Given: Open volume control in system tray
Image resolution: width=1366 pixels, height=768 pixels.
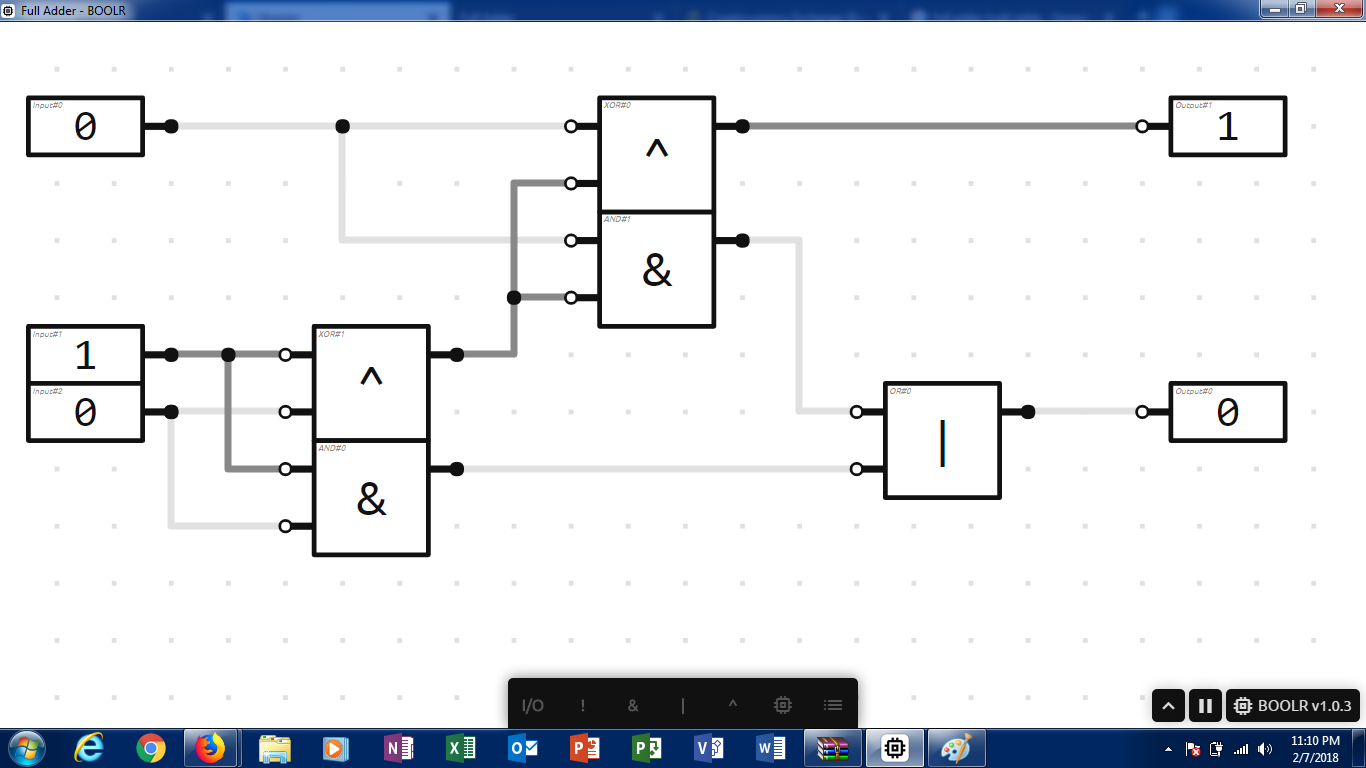Looking at the screenshot, I should (x=1264, y=749).
